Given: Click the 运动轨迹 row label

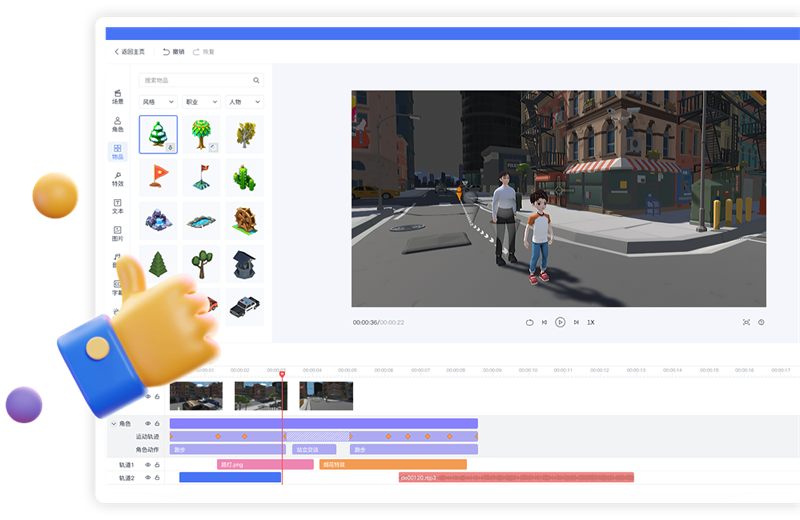Looking at the screenshot, I should pyautogui.click(x=147, y=437).
